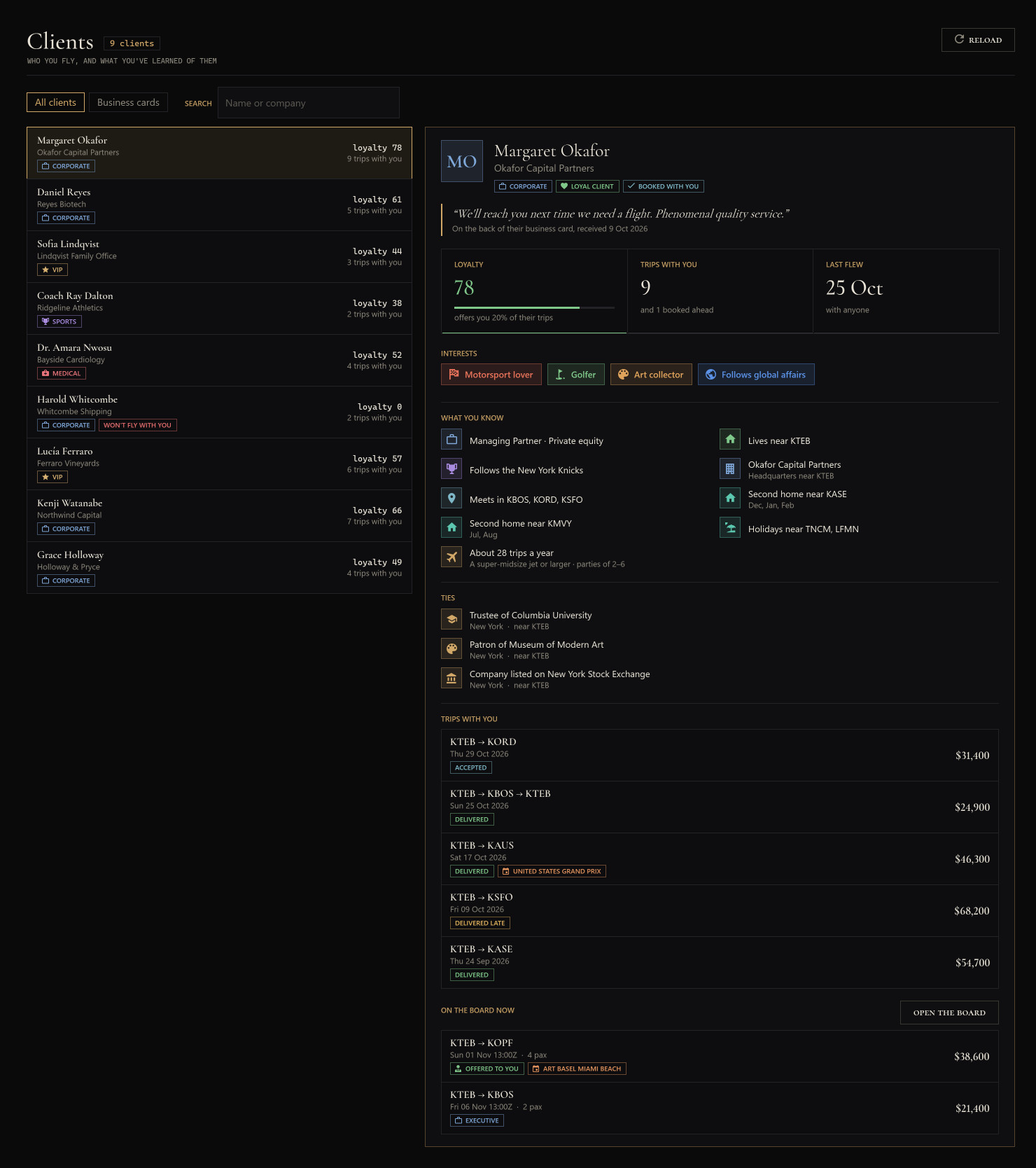Open Grace Holloway's client entry
The image size is (1036, 1168).
coord(219,567)
